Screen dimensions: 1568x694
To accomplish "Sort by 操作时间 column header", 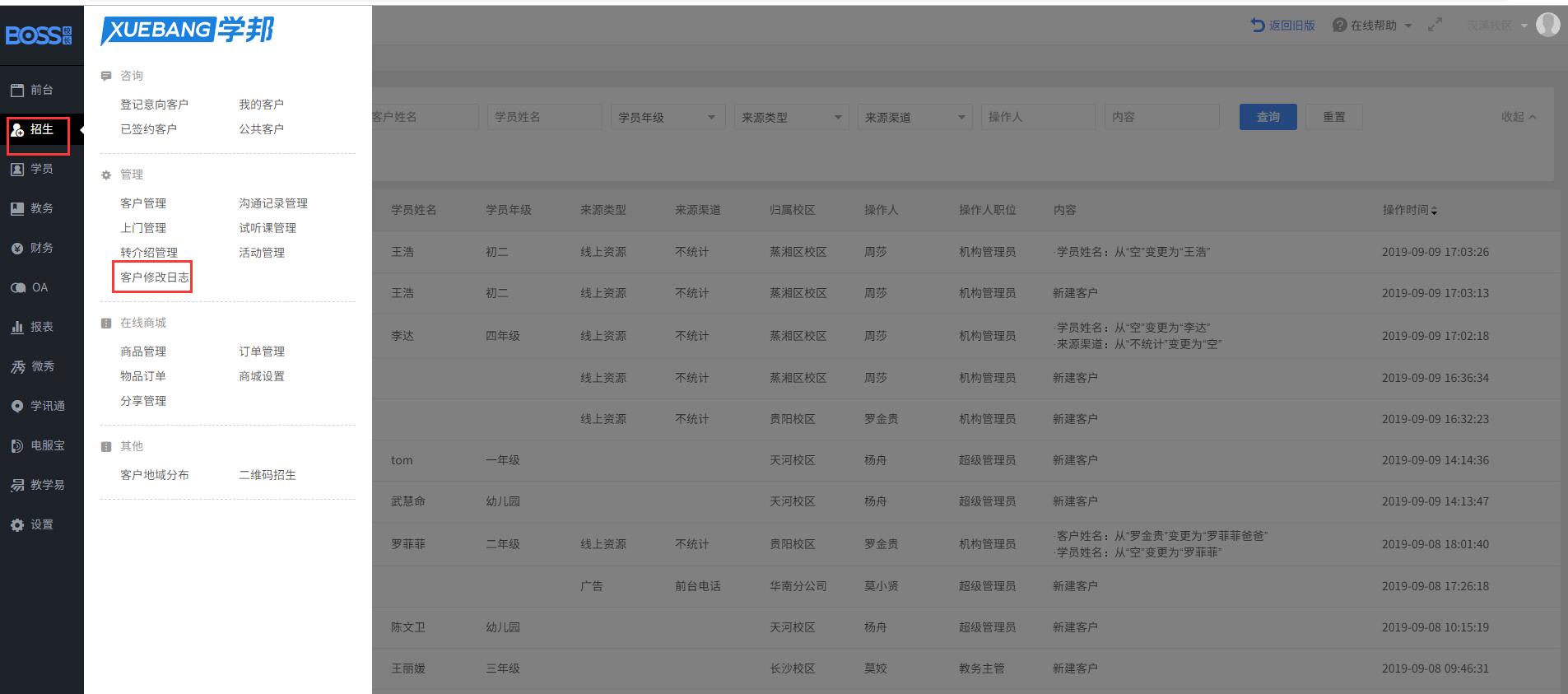I will 1409,210.
